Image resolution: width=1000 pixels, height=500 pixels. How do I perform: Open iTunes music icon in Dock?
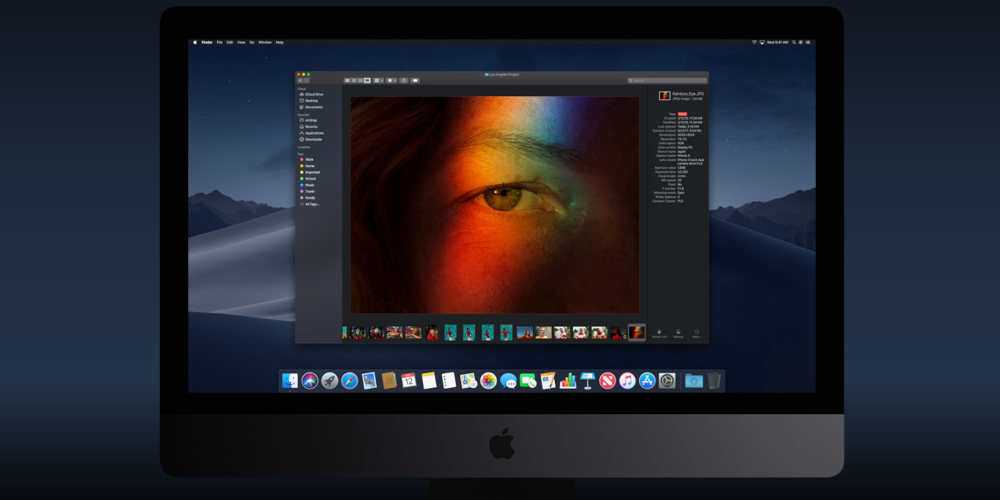[x=628, y=381]
